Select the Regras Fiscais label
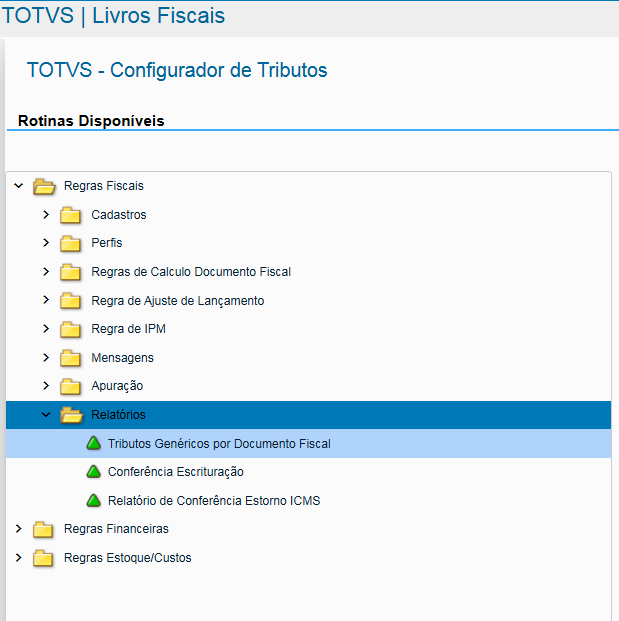Image resolution: width=619 pixels, height=621 pixels. (x=104, y=186)
